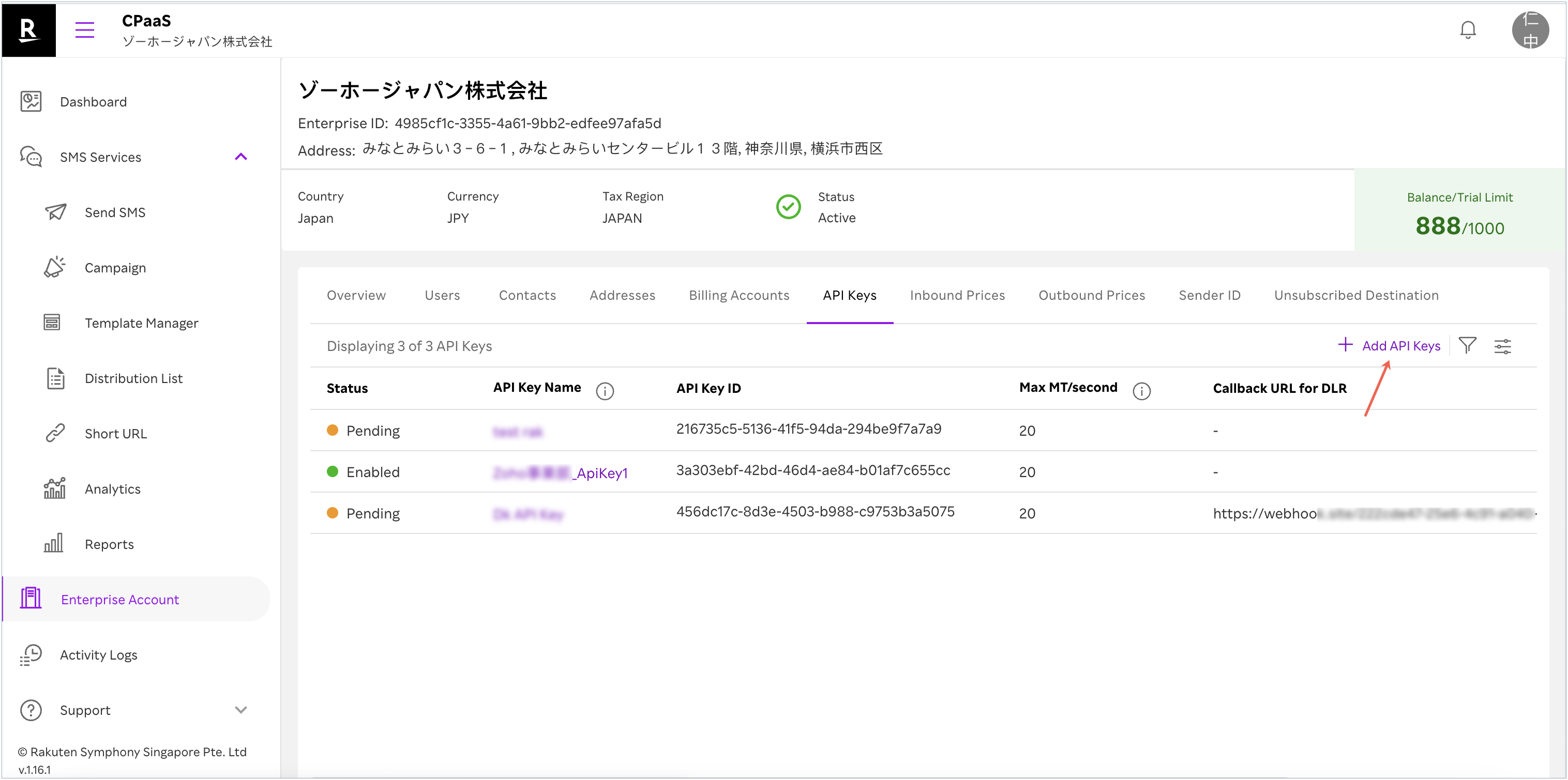Show info for API Key Name

(x=605, y=391)
